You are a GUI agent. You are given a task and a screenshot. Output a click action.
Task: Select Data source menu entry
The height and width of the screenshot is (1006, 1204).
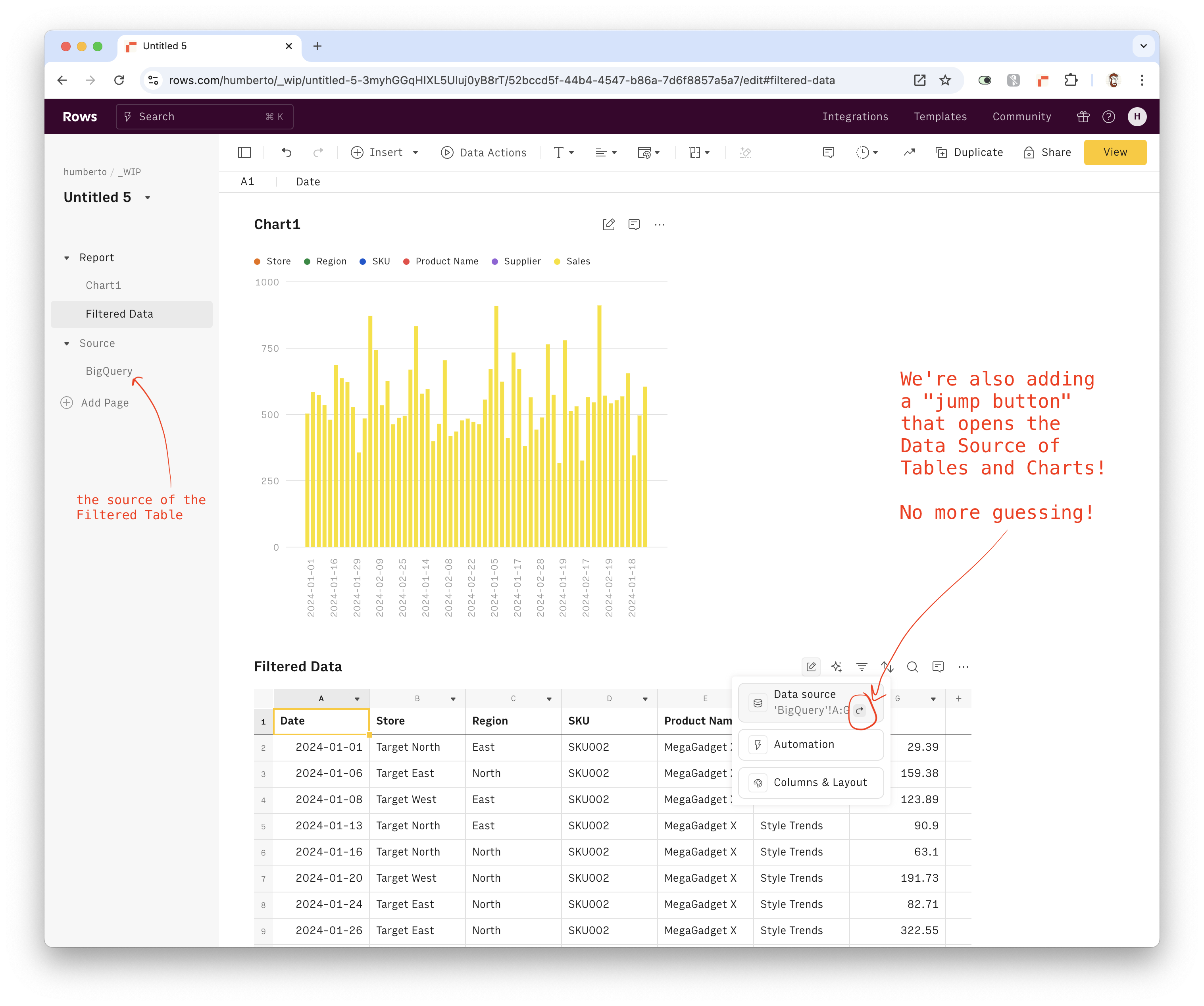coord(811,703)
